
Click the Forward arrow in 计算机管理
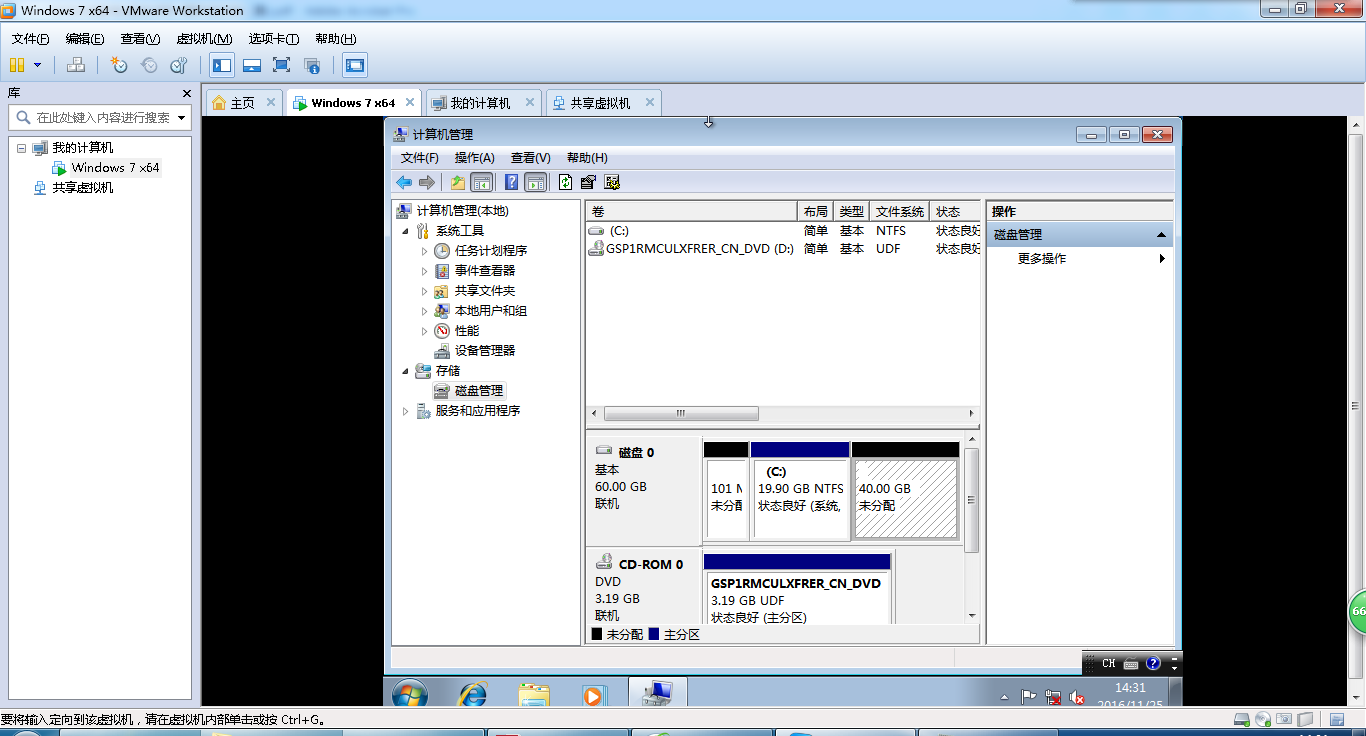pyautogui.click(x=427, y=182)
